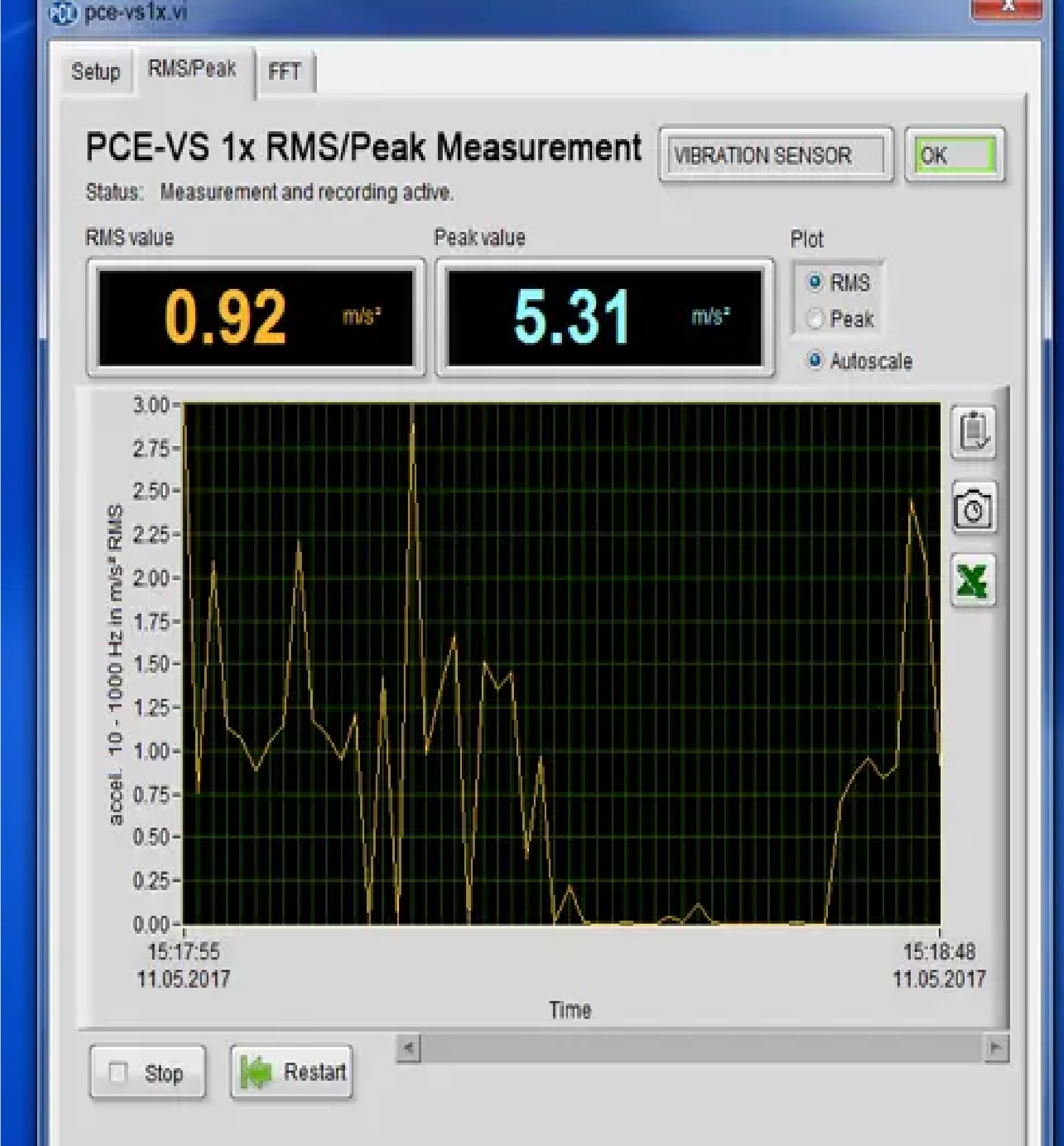Open the FFT tab
Image resolution: width=1064 pixels, height=1146 pixels.
pos(285,72)
